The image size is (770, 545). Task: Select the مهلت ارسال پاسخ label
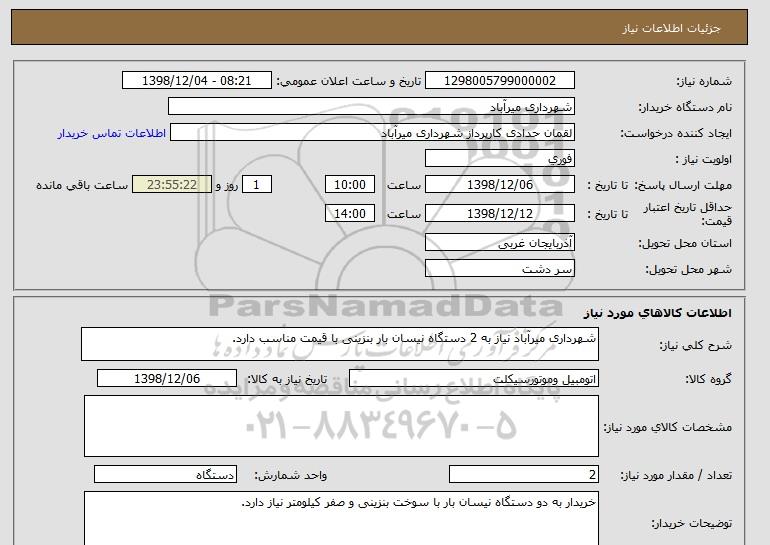point(683,185)
